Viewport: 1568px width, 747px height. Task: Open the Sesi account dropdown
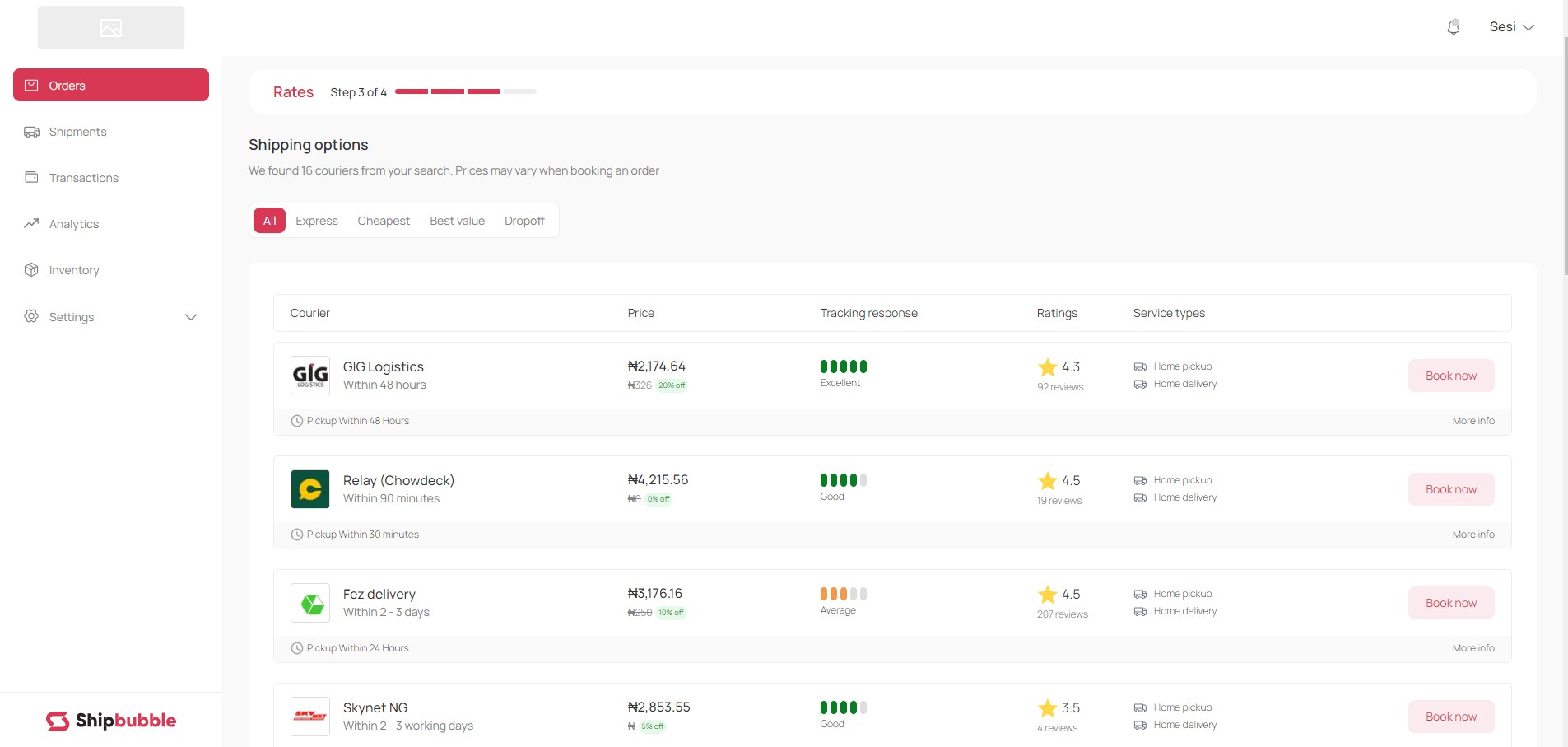(x=1512, y=27)
